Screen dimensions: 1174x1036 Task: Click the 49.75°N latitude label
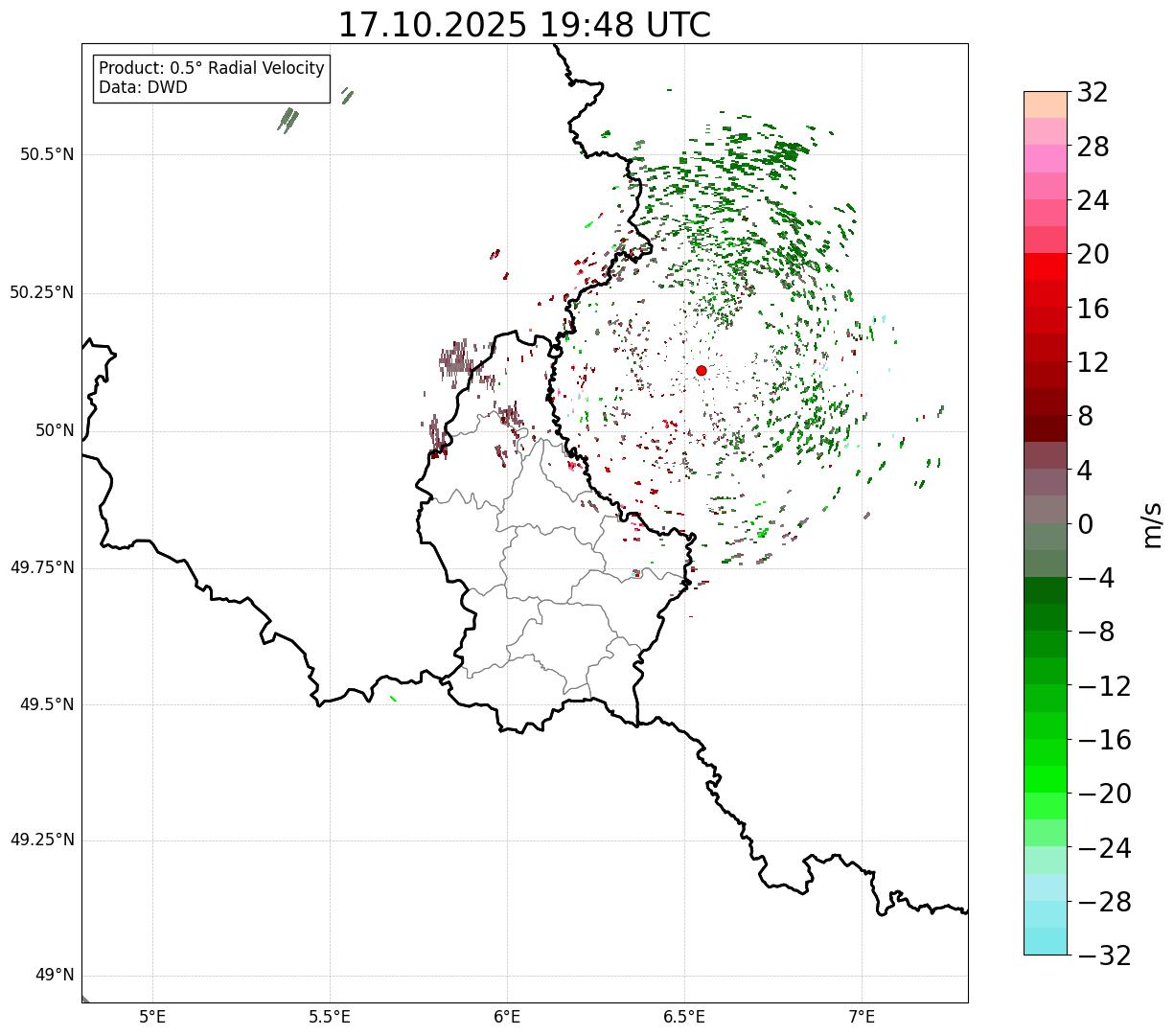[x=42, y=567]
